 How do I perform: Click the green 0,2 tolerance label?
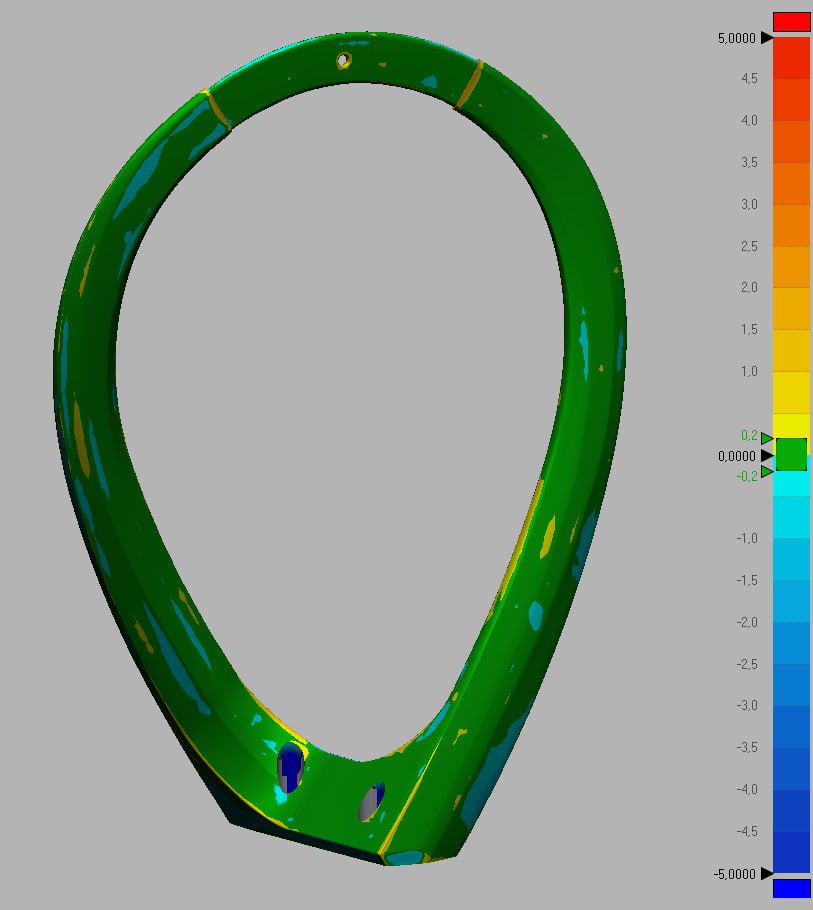pos(748,436)
